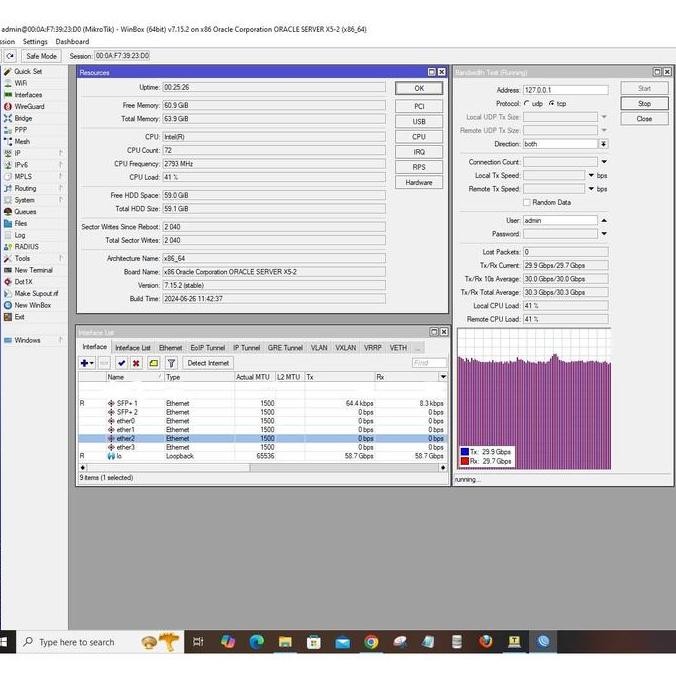Open the Settings menu

click(x=35, y=42)
